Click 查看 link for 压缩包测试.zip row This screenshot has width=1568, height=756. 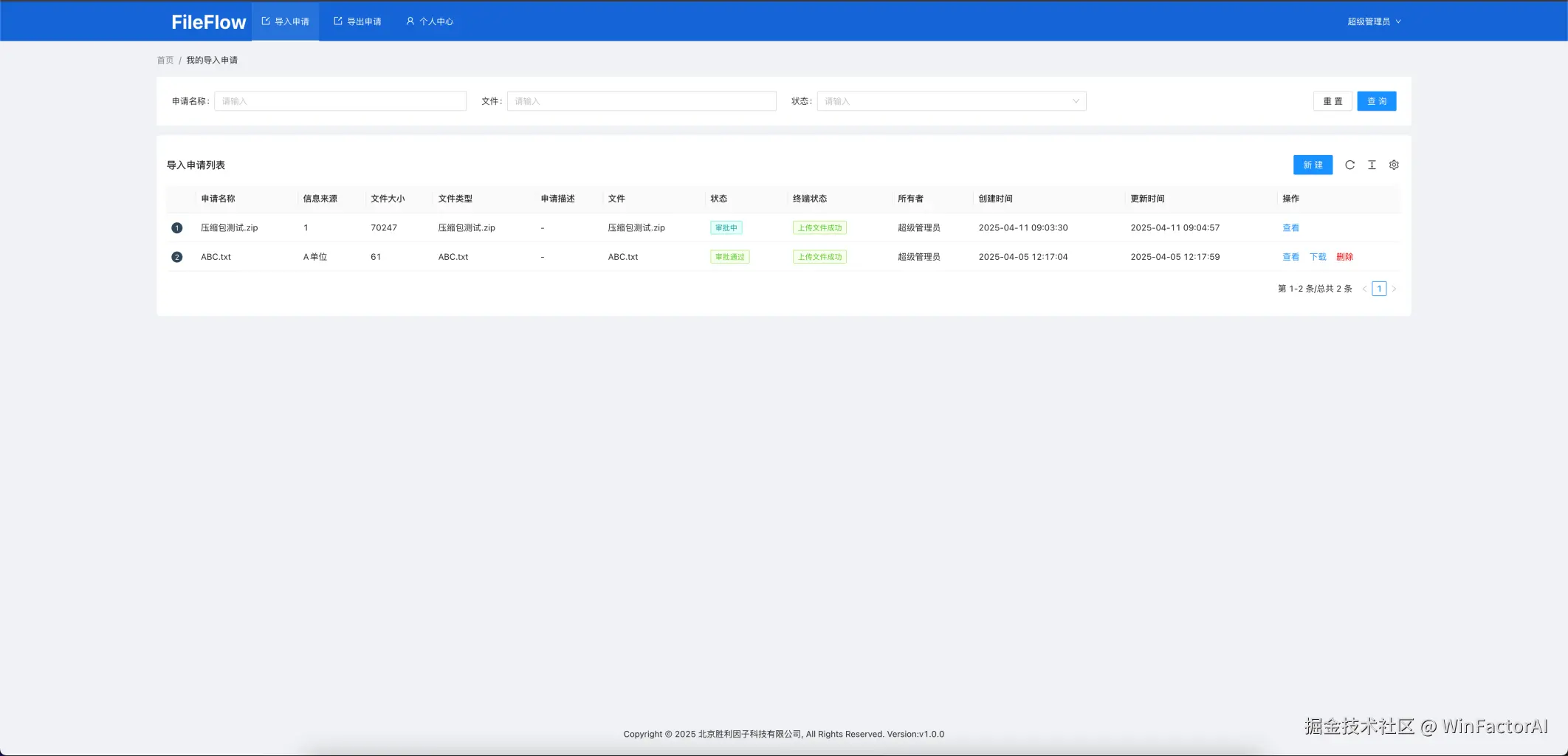(x=1290, y=228)
